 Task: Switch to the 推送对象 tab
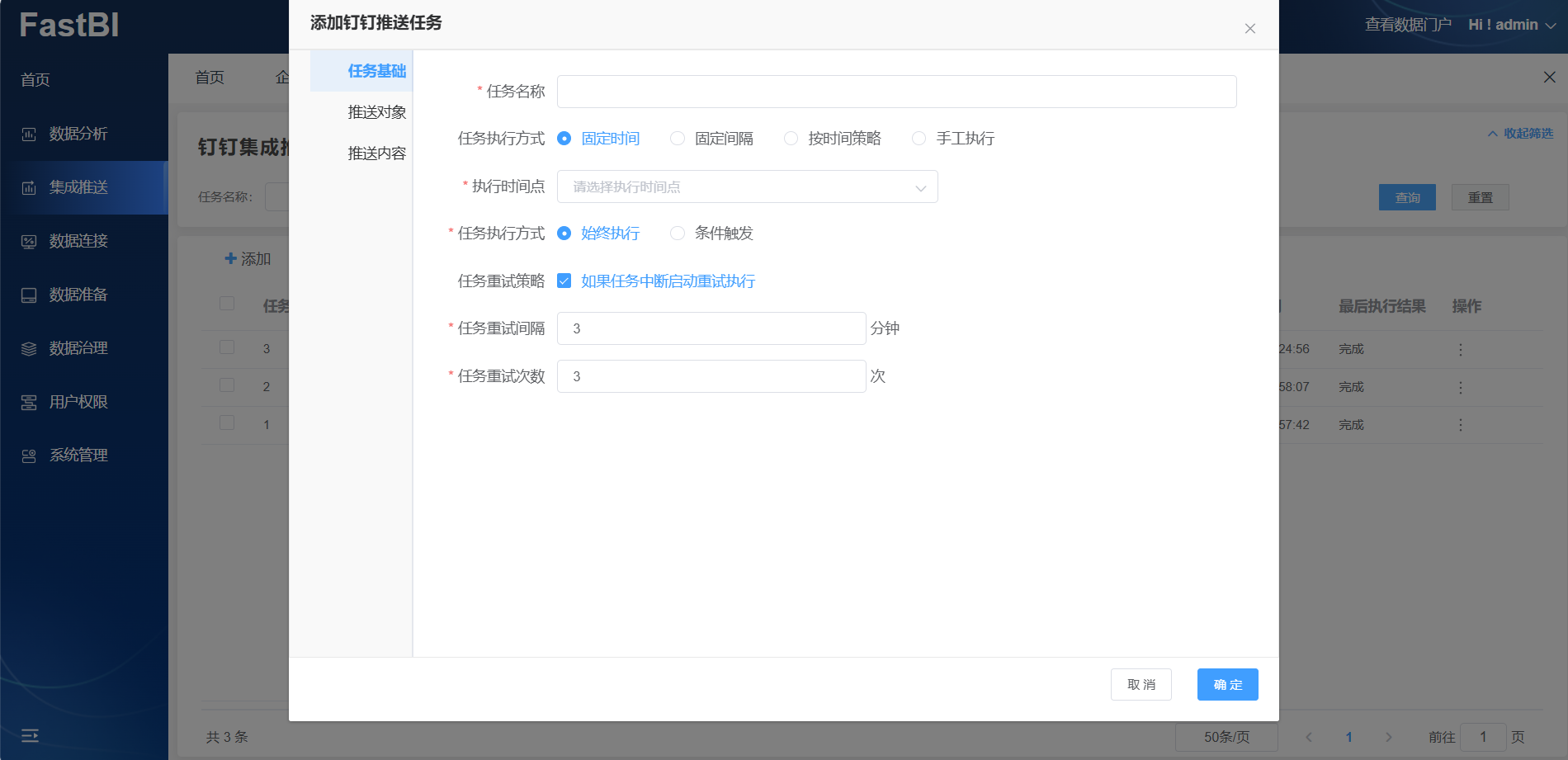tap(376, 112)
